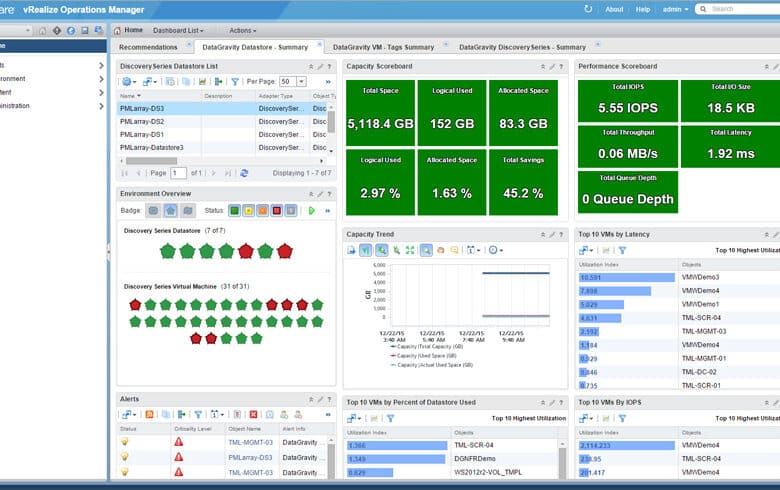This screenshot has height=490, width=780.
Task: Open the PMLarray-DS3 link in Alerts
Action: click(x=250, y=457)
